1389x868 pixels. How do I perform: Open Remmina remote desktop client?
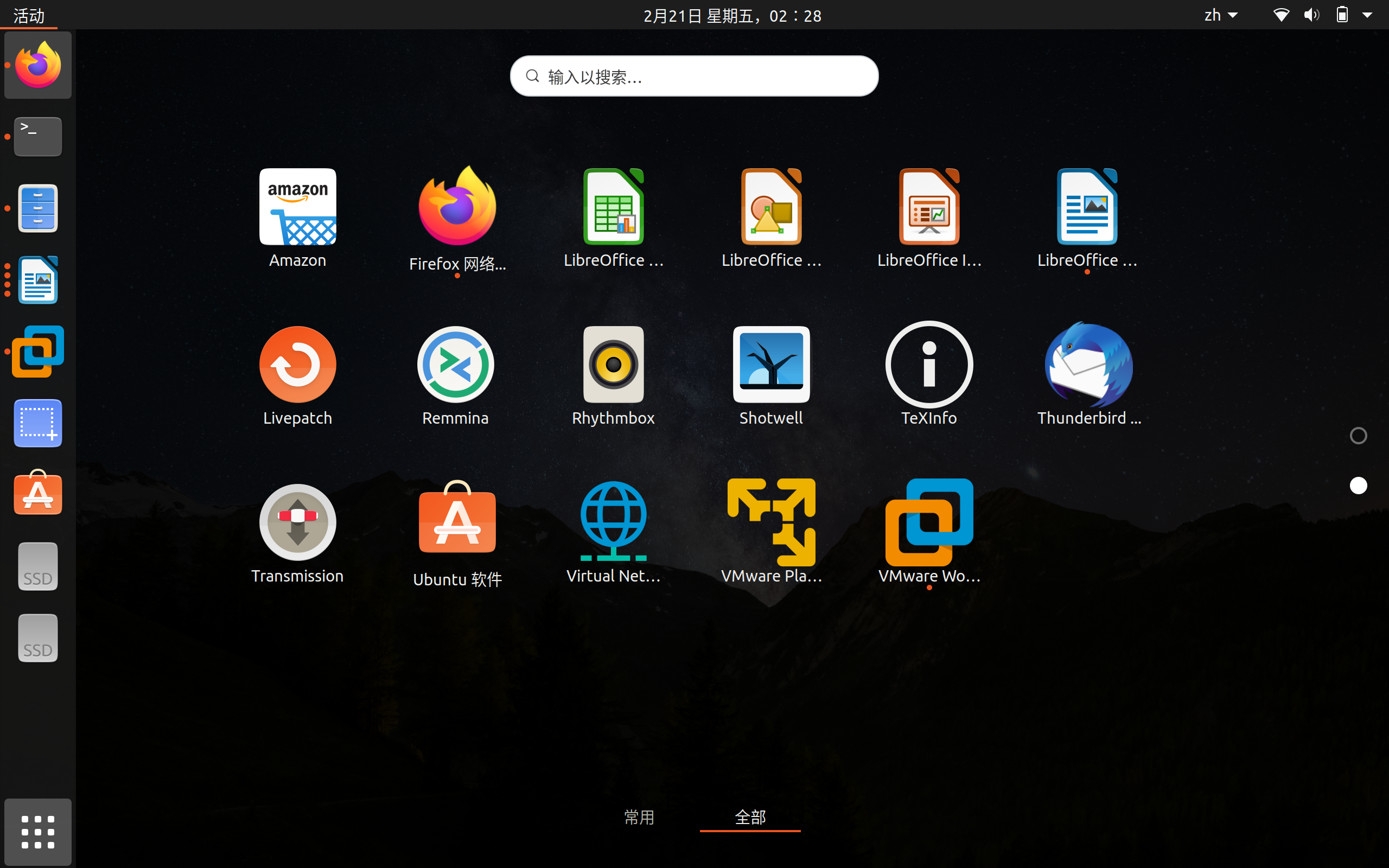point(455,365)
